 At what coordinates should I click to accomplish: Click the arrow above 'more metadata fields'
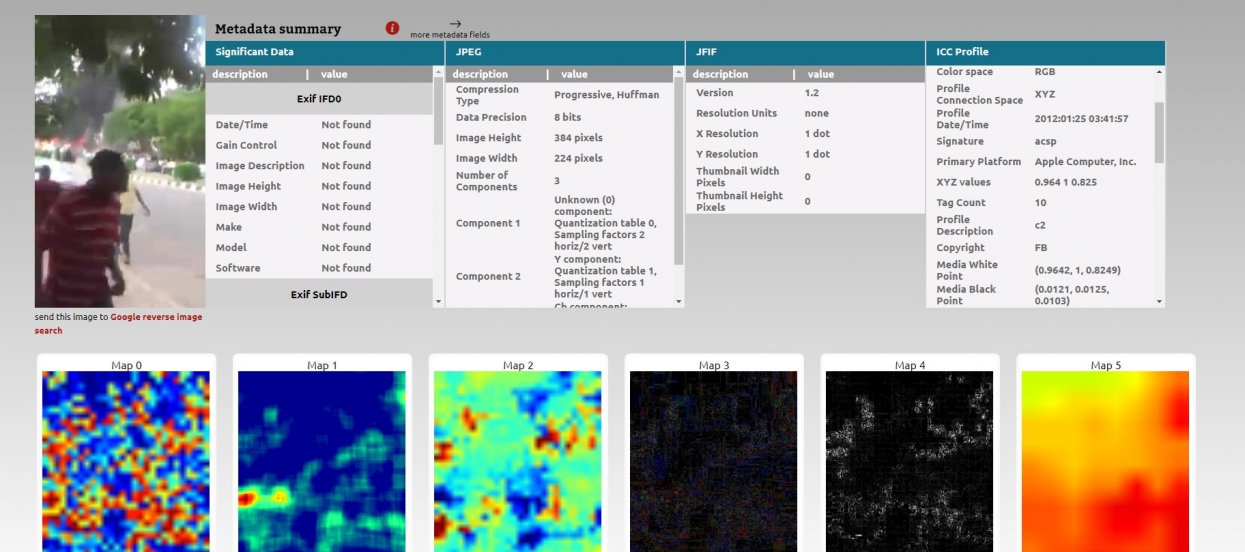(455, 23)
